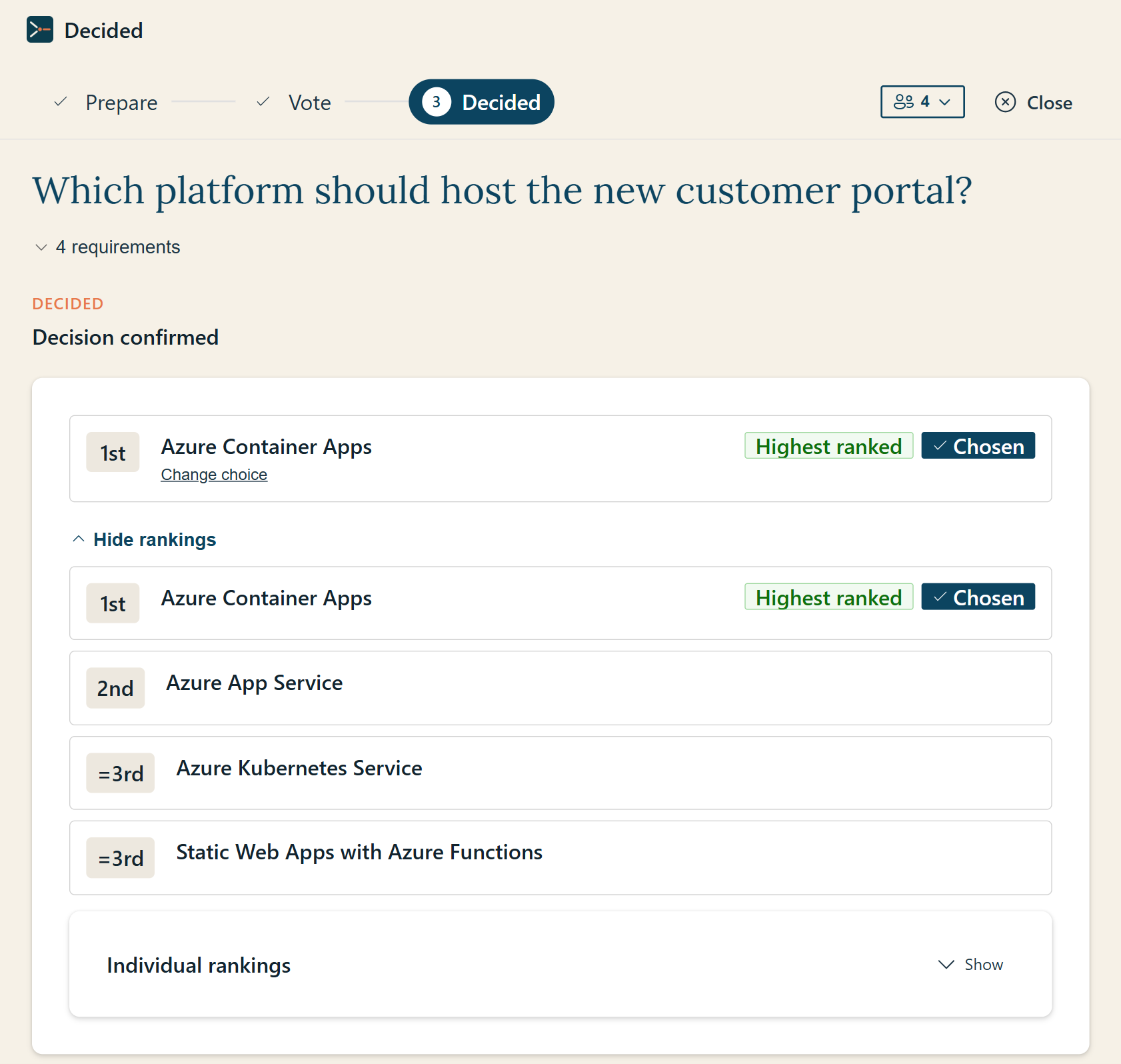Click the participants people icon
This screenshot has width=1121, height=1064.
pos(904,102)
